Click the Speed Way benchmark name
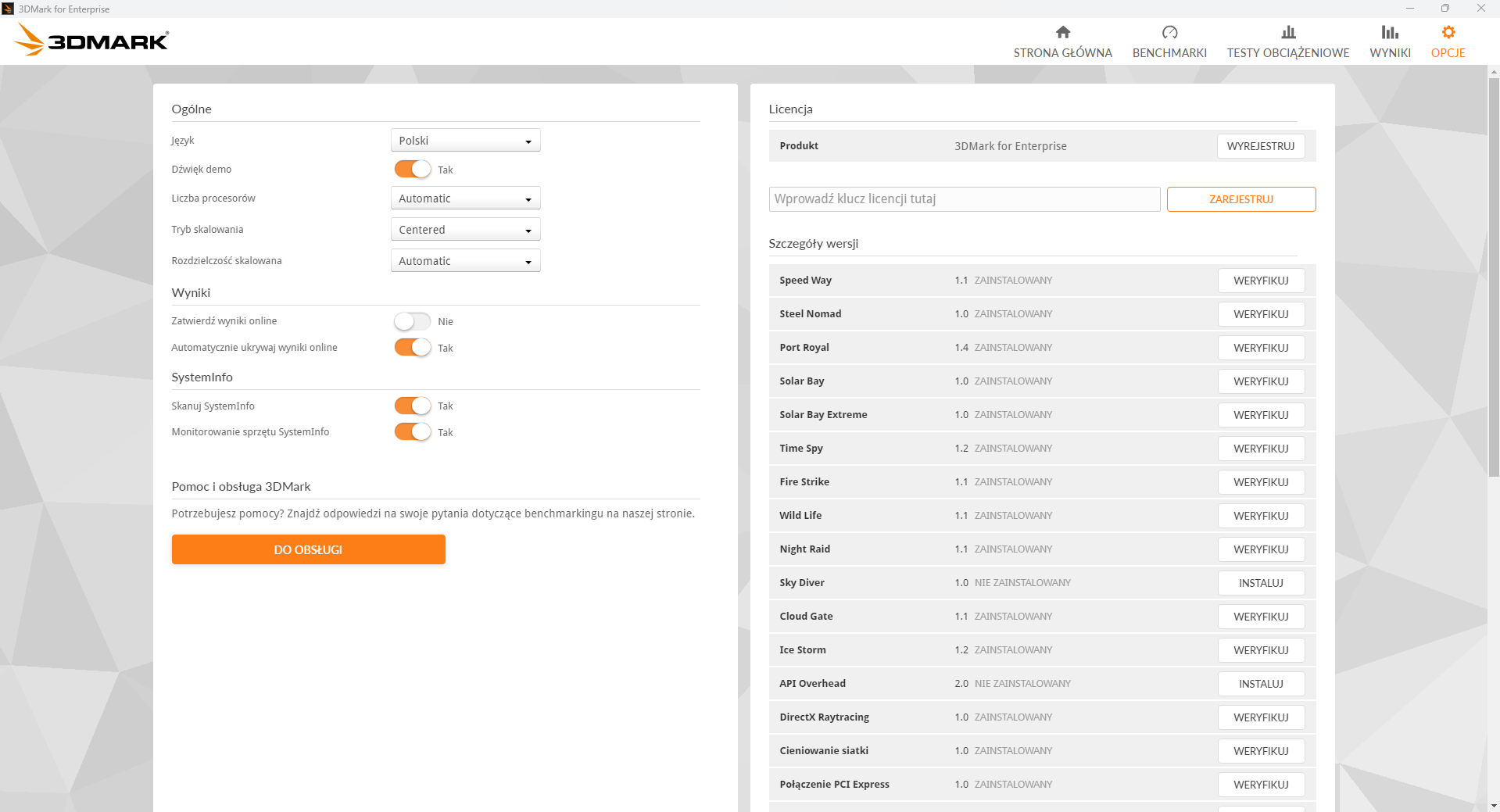The width and height of the screenshot is (1500, 812). click(805, 281)
